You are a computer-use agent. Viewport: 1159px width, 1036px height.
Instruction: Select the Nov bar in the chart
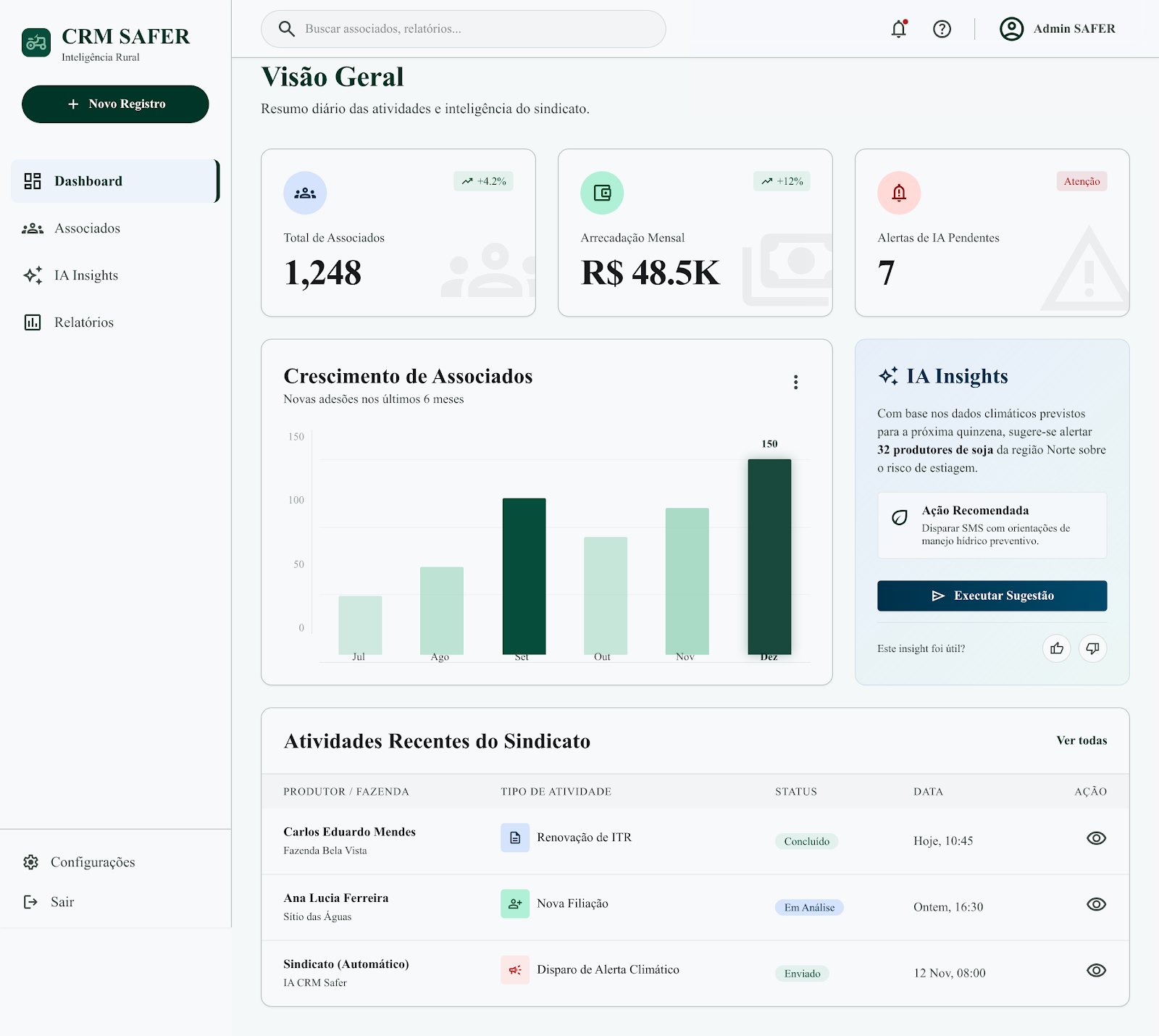[687, 581]
